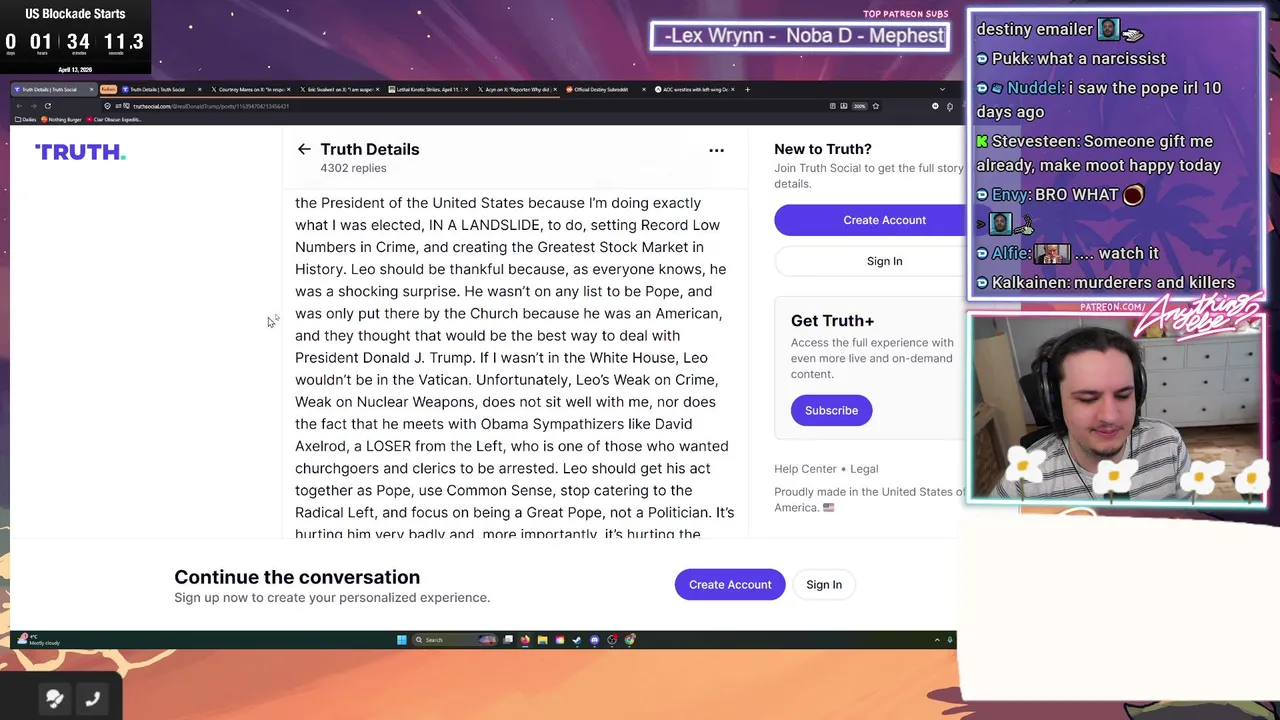Viewport: 1280px width, 720px height.
Task: Open the Nothing Burger bookmark
Action: [62, 119]
